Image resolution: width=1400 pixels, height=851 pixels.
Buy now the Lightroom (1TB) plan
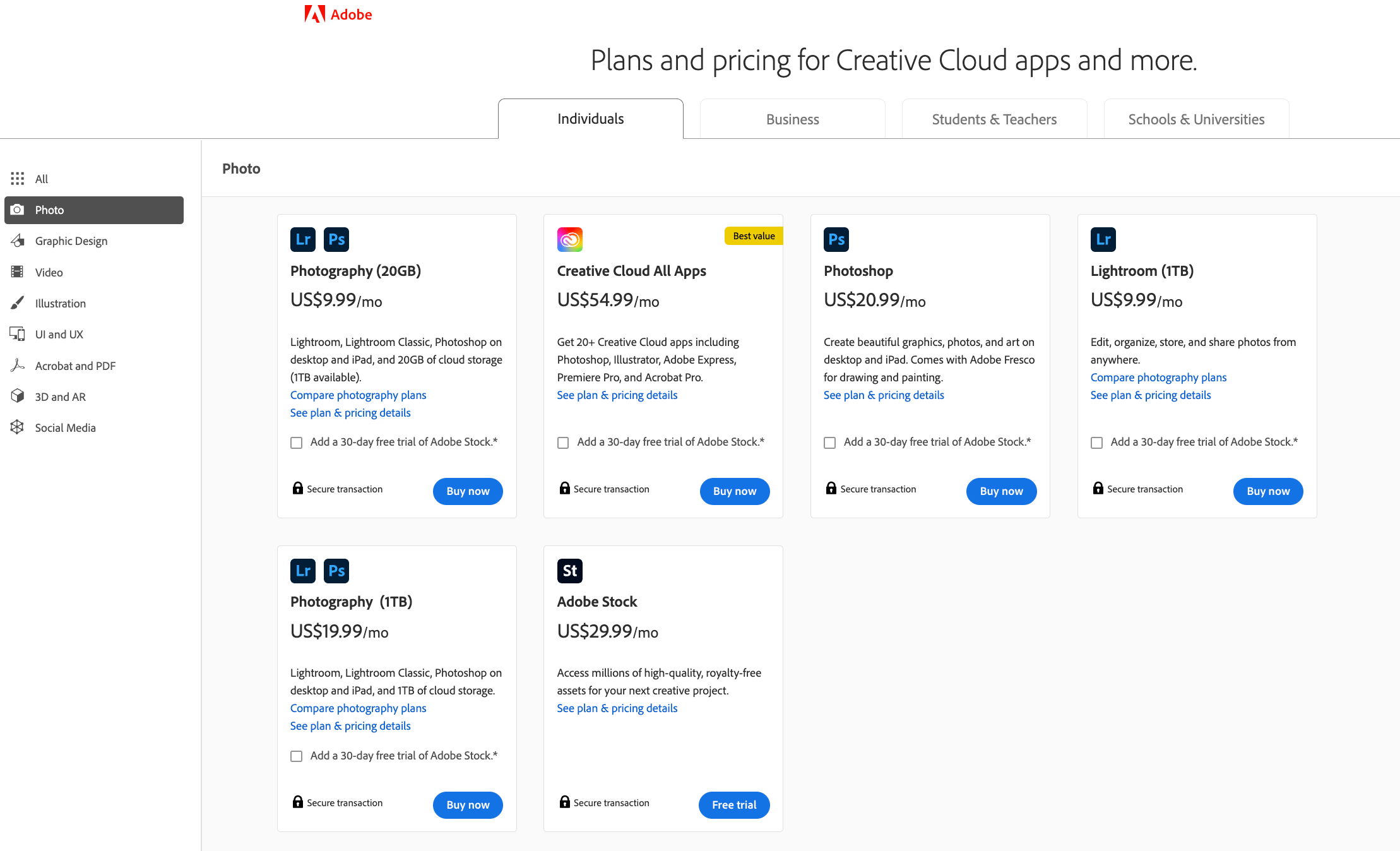pos(1268,491)
